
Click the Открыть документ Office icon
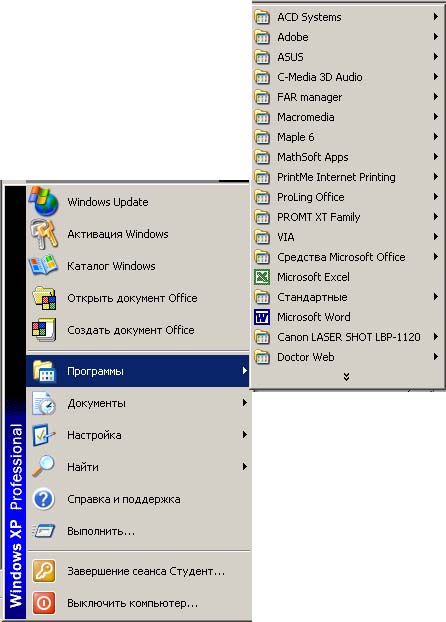(x=44, y=298)
